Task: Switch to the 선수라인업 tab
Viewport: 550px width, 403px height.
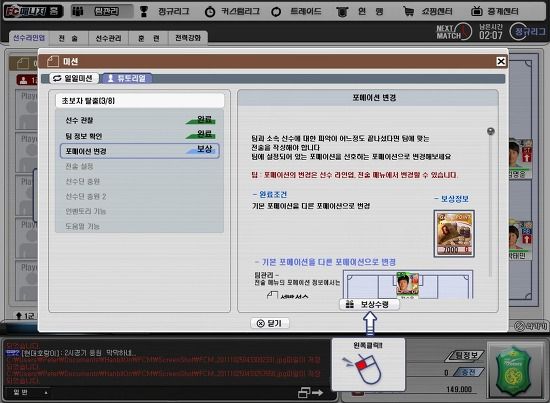Action: point(29,38)
